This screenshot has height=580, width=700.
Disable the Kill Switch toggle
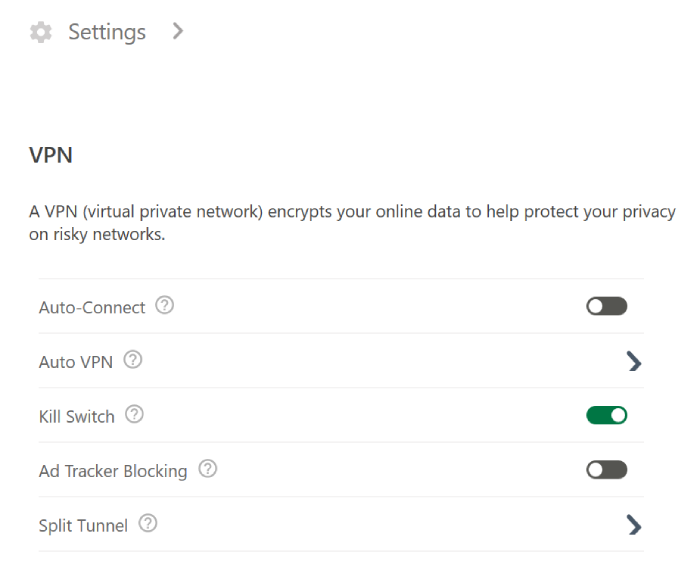tap(606, 415)
